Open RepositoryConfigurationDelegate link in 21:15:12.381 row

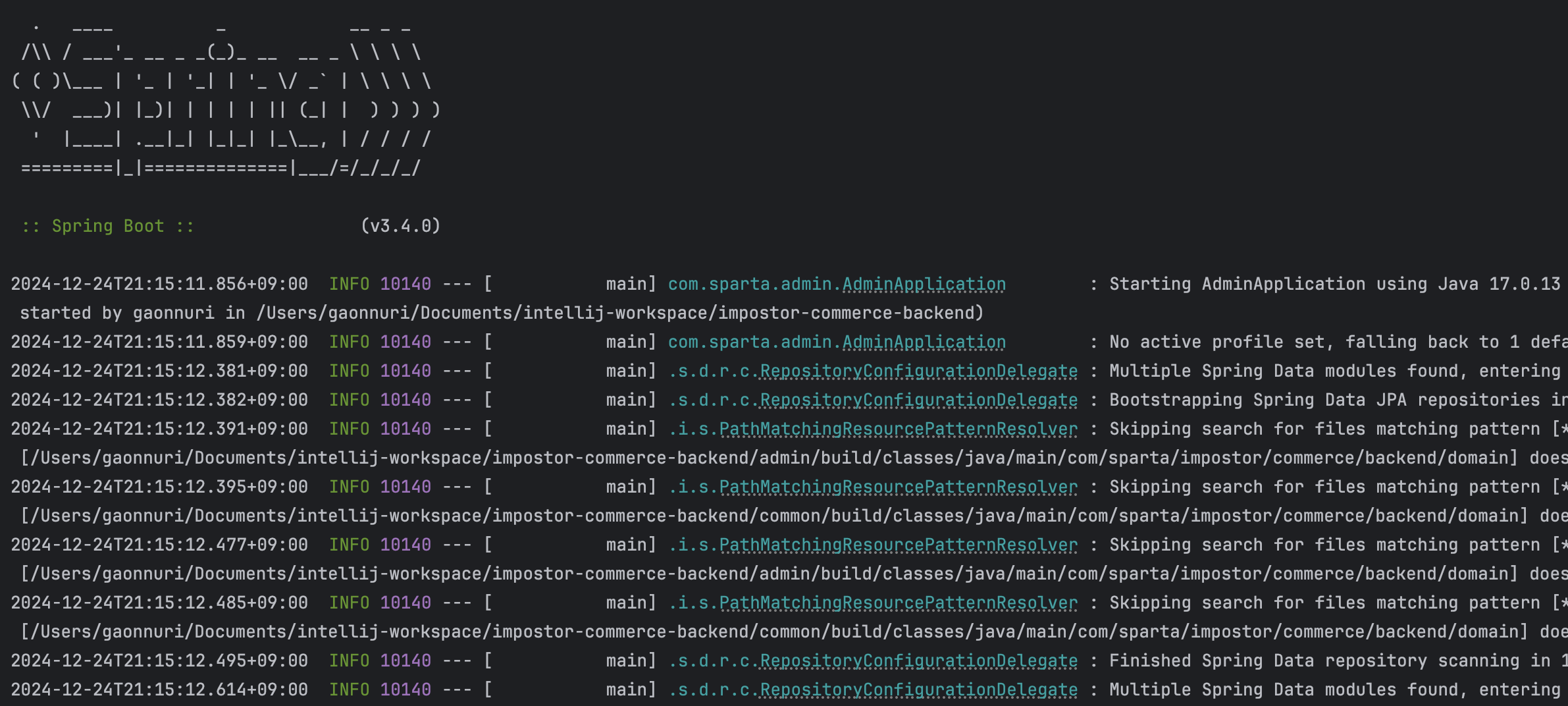pyautogui.click(x=918, y=371)
